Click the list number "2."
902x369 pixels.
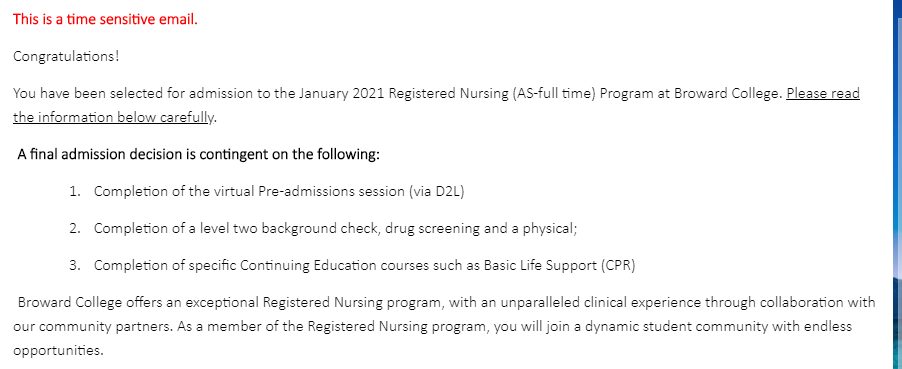(x=75, y=229)
